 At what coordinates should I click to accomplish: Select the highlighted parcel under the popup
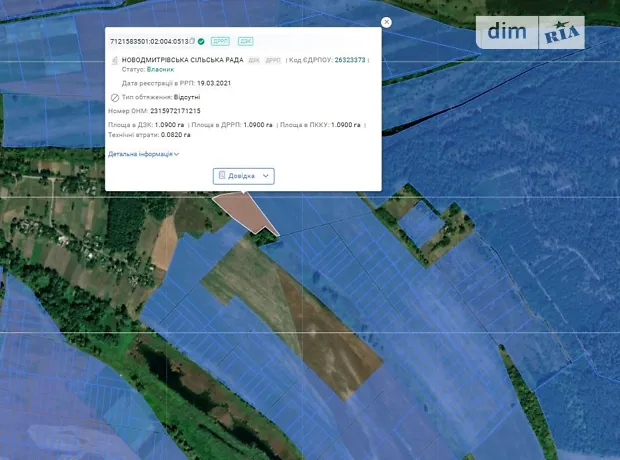pyautogui.click(x=240, y=209)
